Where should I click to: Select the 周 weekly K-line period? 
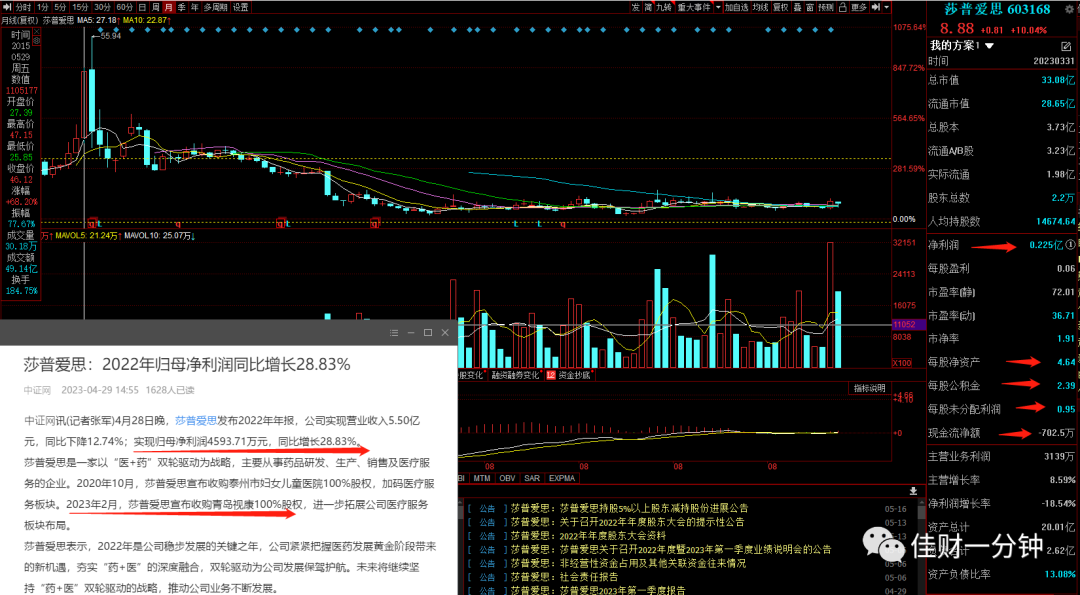pyautogui.click(x=156, y=7)
